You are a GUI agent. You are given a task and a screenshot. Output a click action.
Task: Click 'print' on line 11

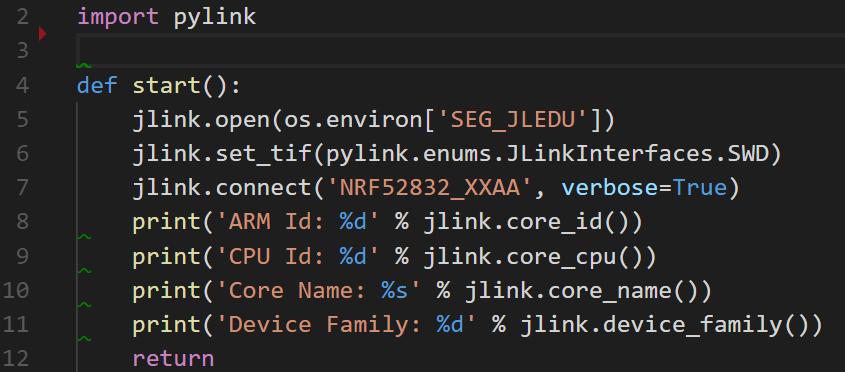(166, 326)
